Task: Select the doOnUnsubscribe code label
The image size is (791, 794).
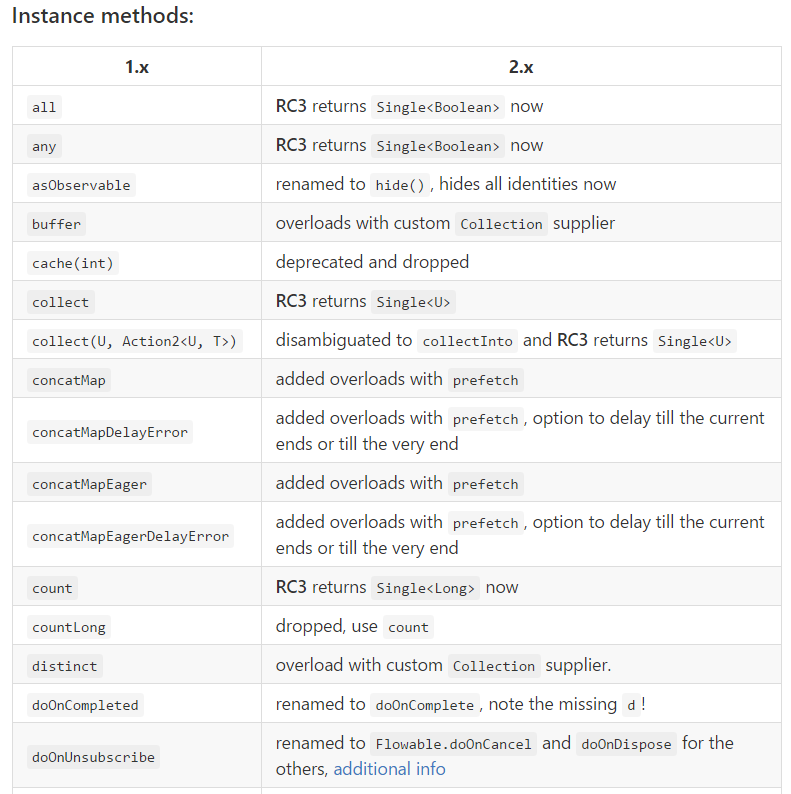Action: coord(93,757)
